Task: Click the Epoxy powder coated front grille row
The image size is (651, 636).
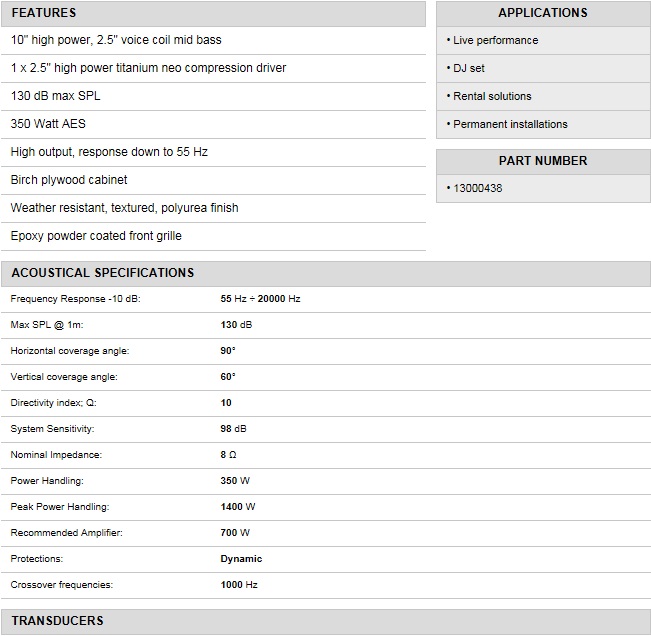Action: pos(96,236)
